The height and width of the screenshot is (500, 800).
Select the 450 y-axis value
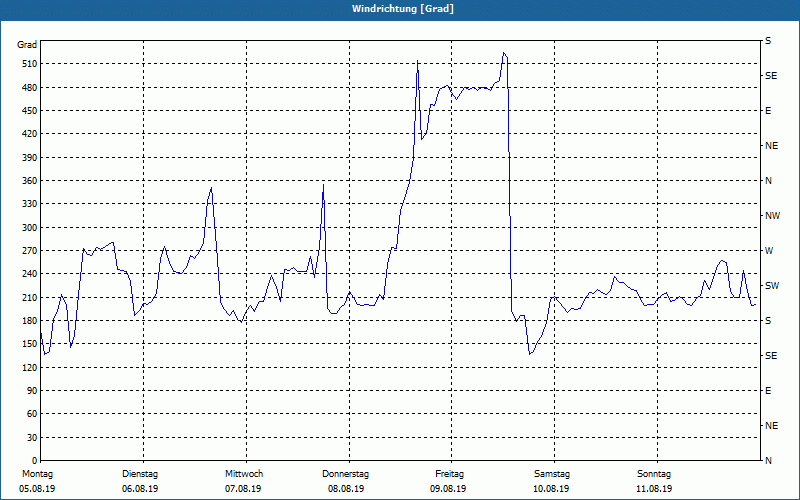pos(30,111)
